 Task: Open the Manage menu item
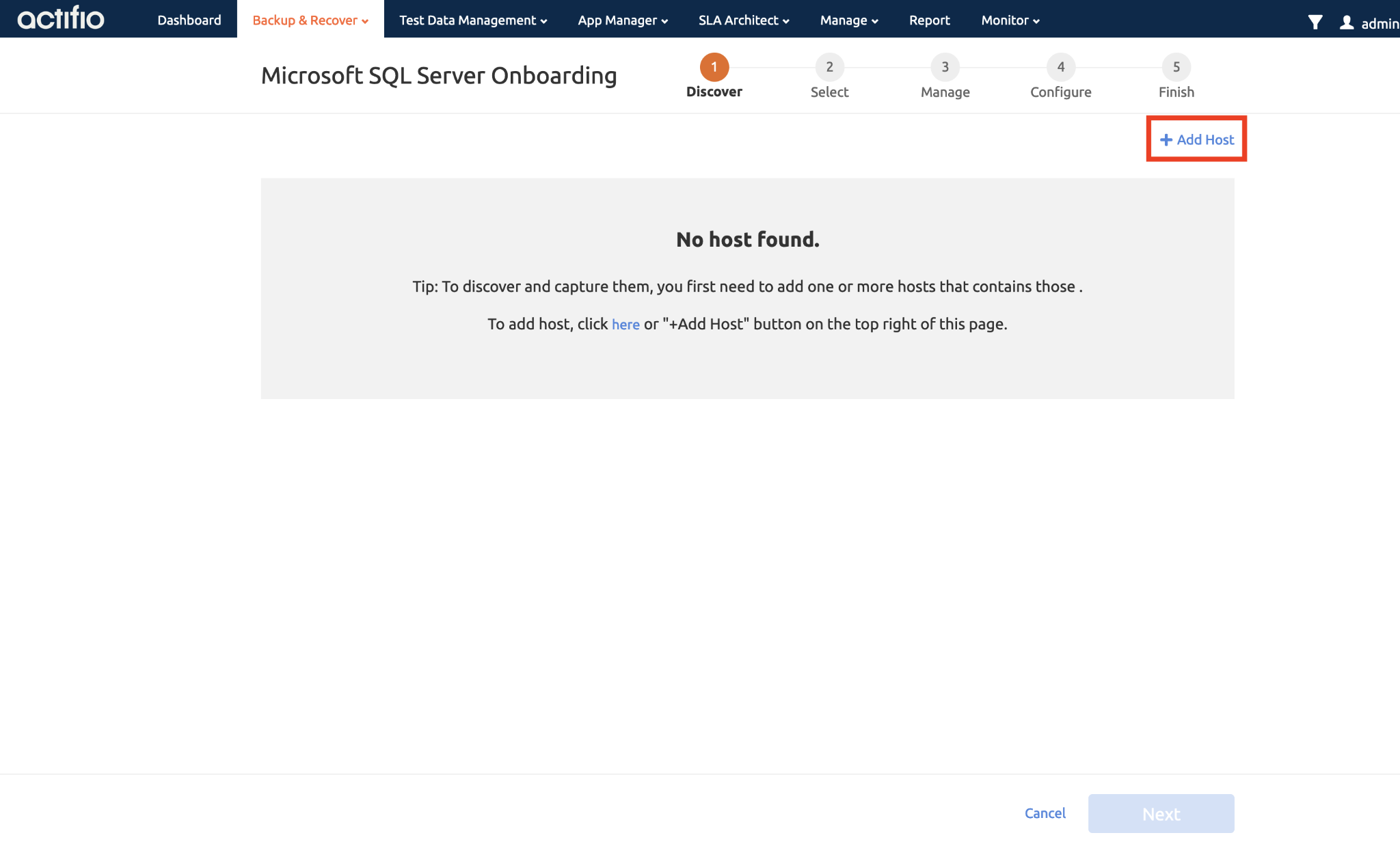[848, 20]
